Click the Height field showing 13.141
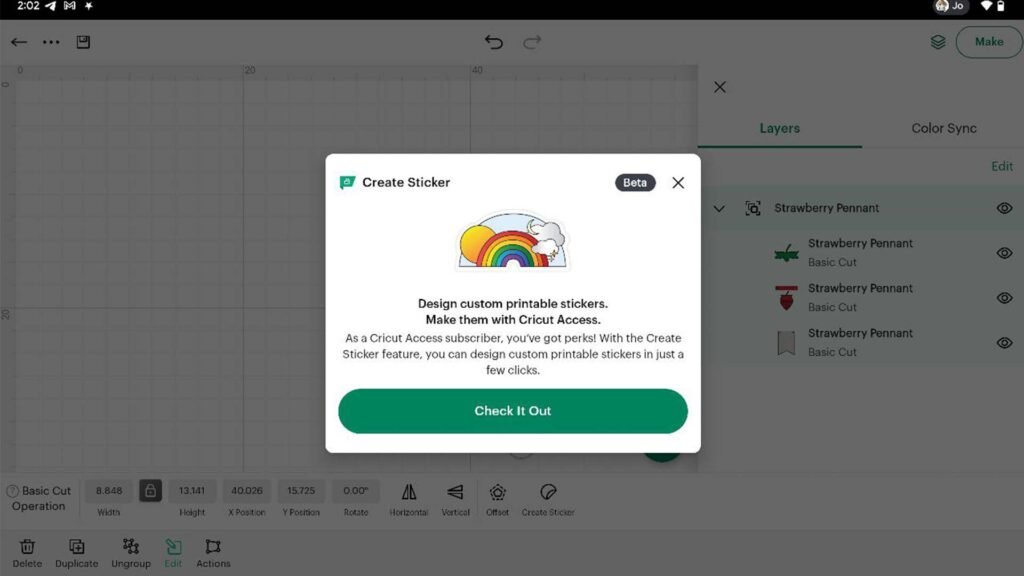 click(192, 491)
